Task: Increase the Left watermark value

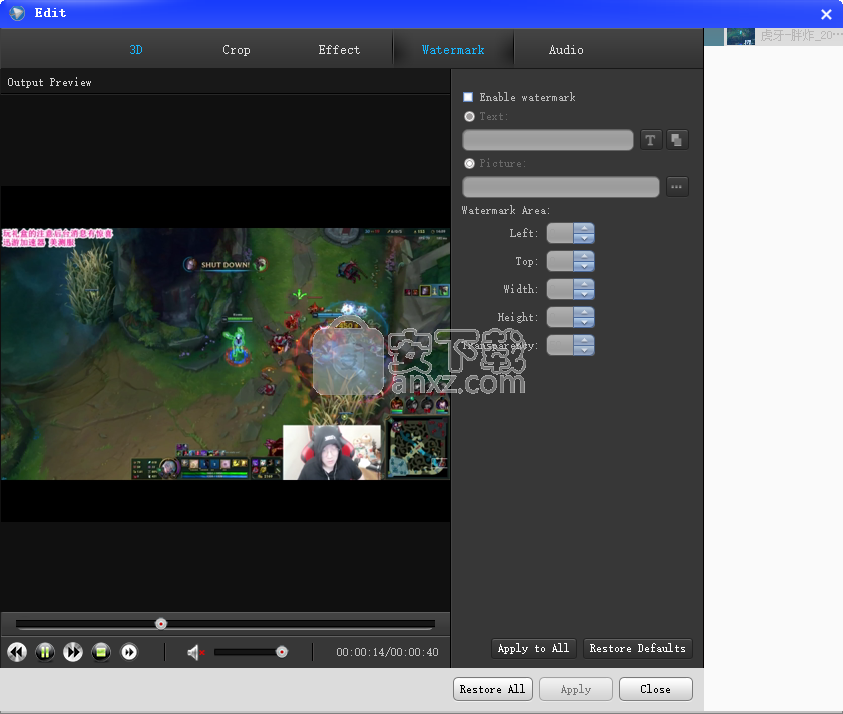Action: click(585, 228)
